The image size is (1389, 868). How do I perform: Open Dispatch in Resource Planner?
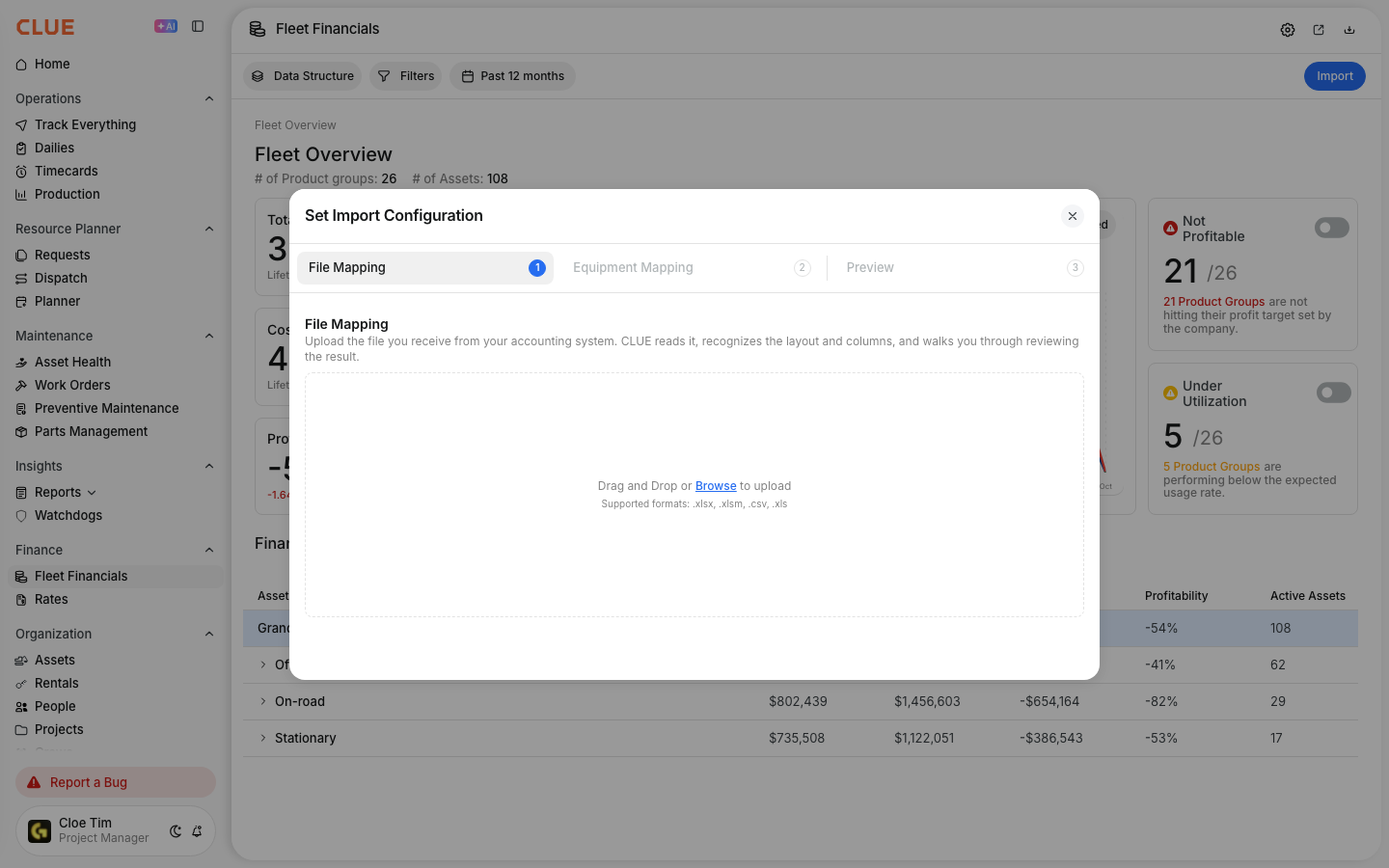tap(61, 278)
